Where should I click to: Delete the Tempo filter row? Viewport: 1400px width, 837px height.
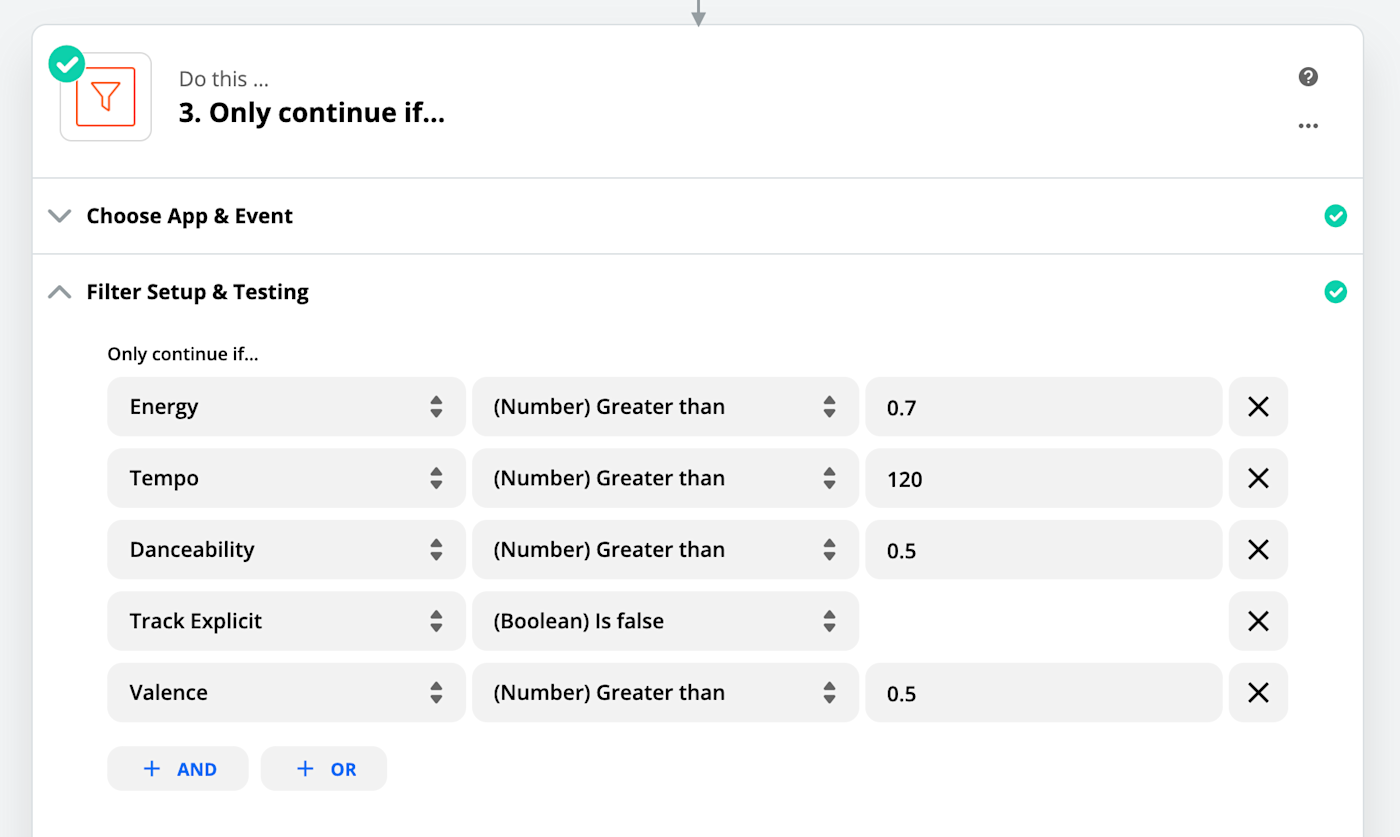[x=1258, y=478]
